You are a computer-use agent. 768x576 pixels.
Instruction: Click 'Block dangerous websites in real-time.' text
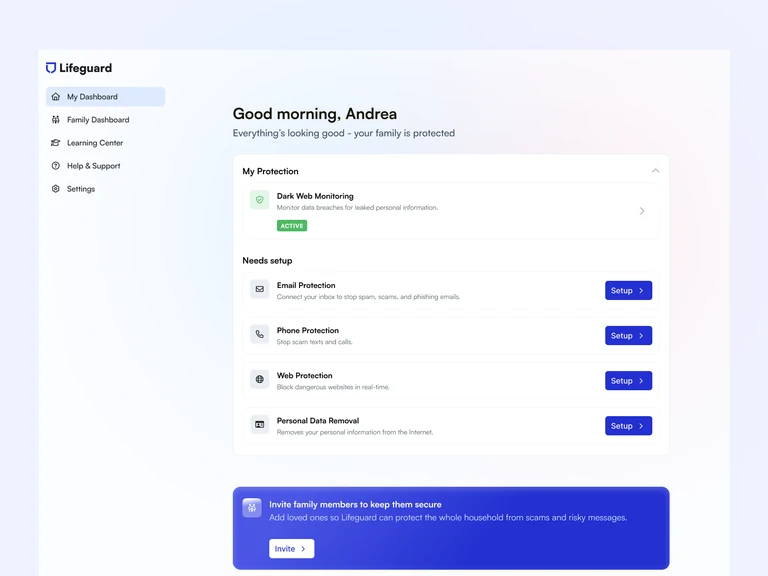[x=333, y=387]
